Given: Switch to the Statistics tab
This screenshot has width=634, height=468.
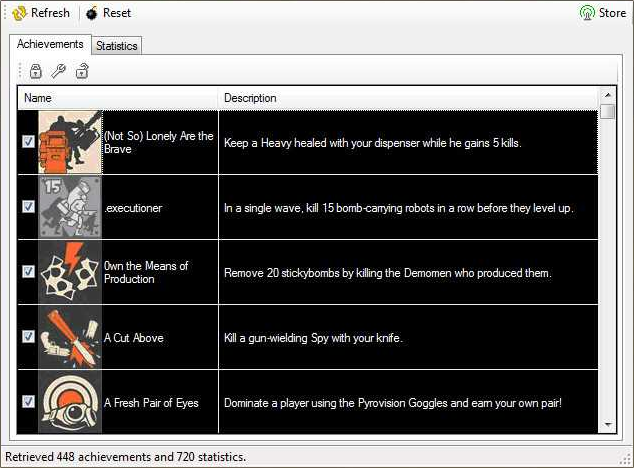Looking at the screenshot, I should [x=116, y=46].
